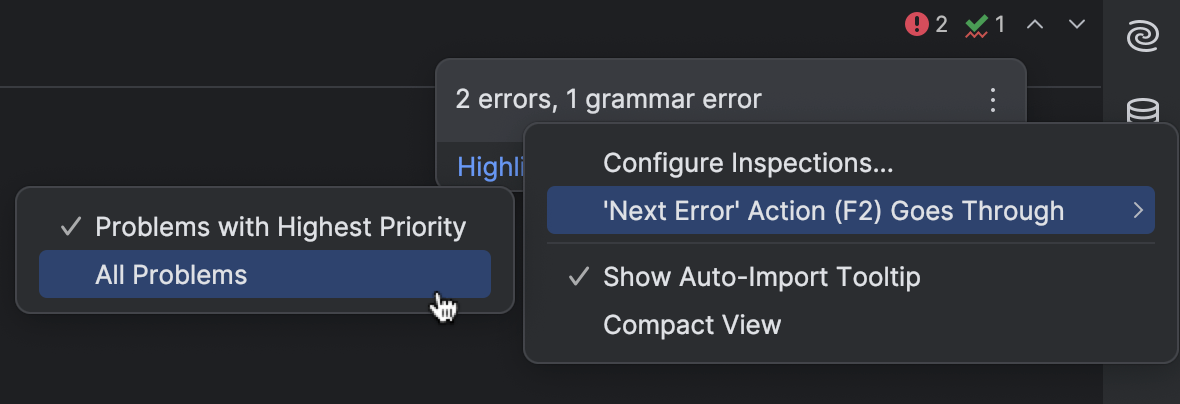
Task: Click the grammar error count number 1
Action: (999, 24)
